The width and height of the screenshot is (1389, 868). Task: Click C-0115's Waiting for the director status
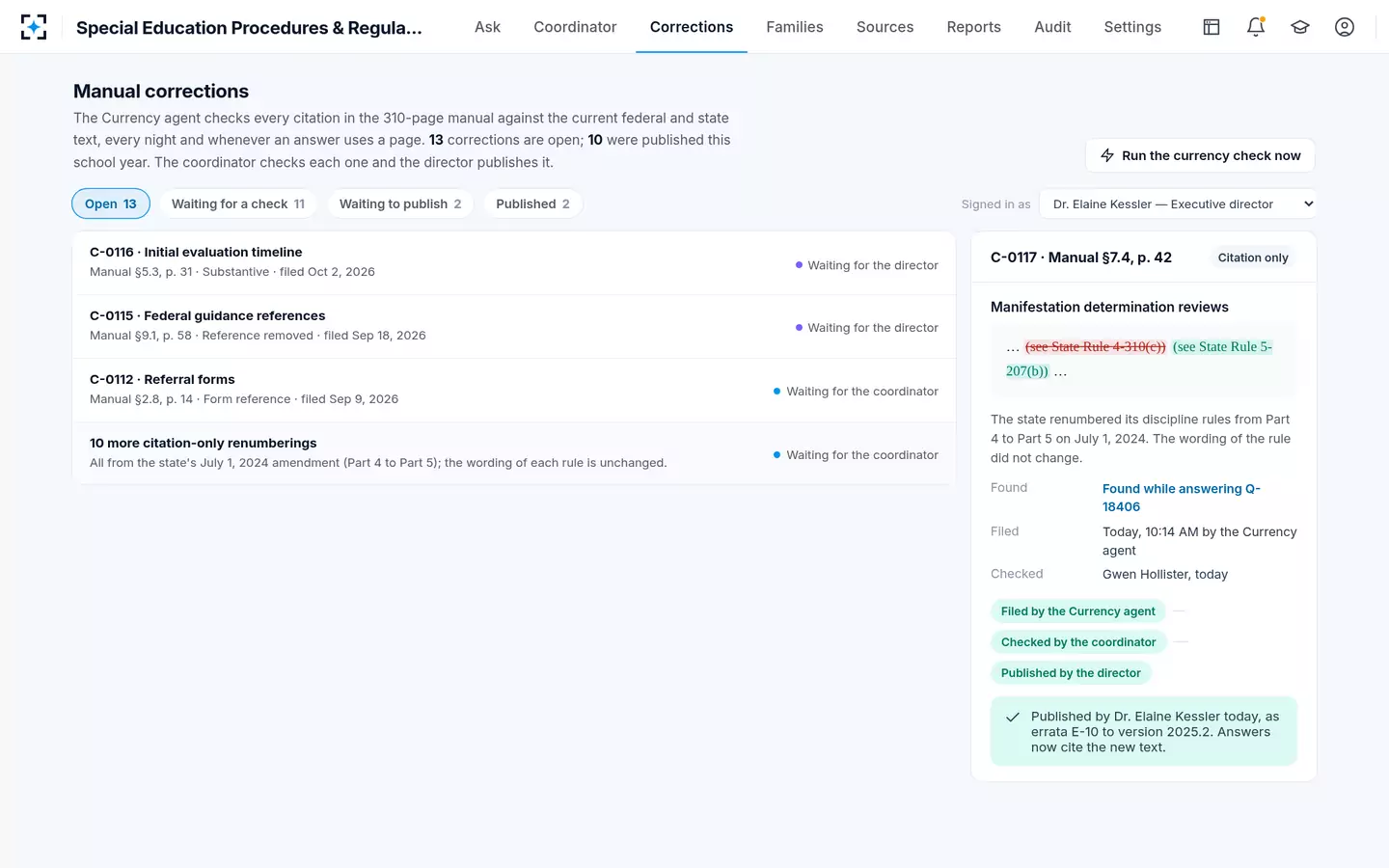[x=866, y=328]
